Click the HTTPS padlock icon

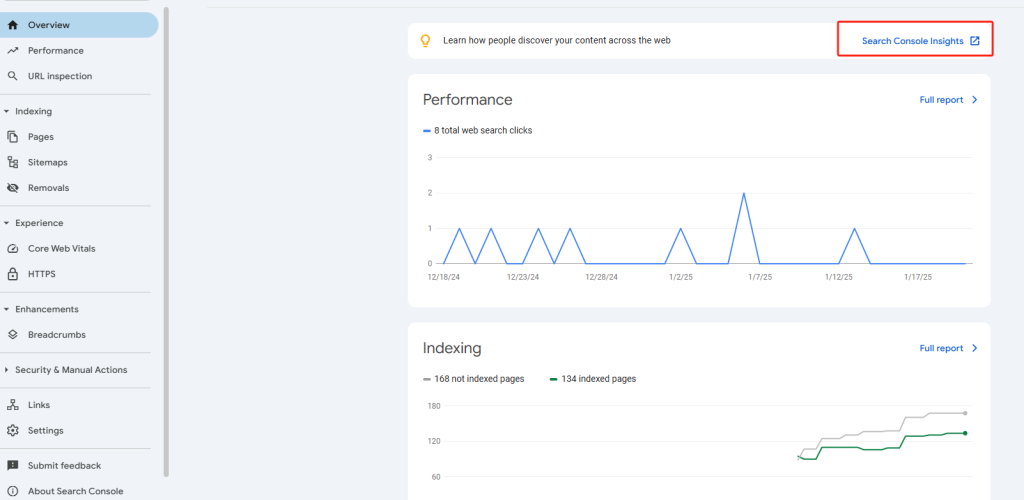coord(13,274)
